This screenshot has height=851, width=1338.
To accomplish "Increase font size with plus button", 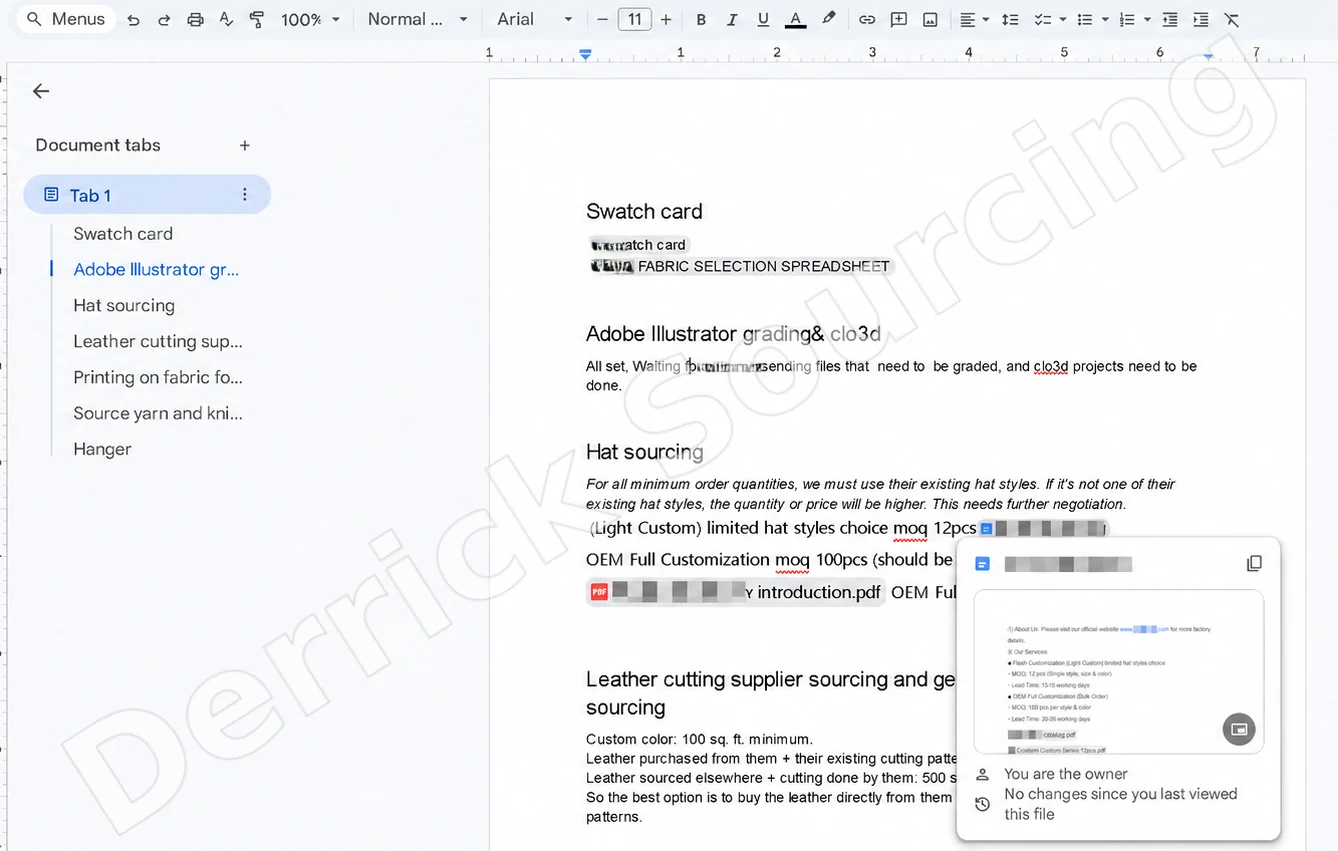I will 667,20.
